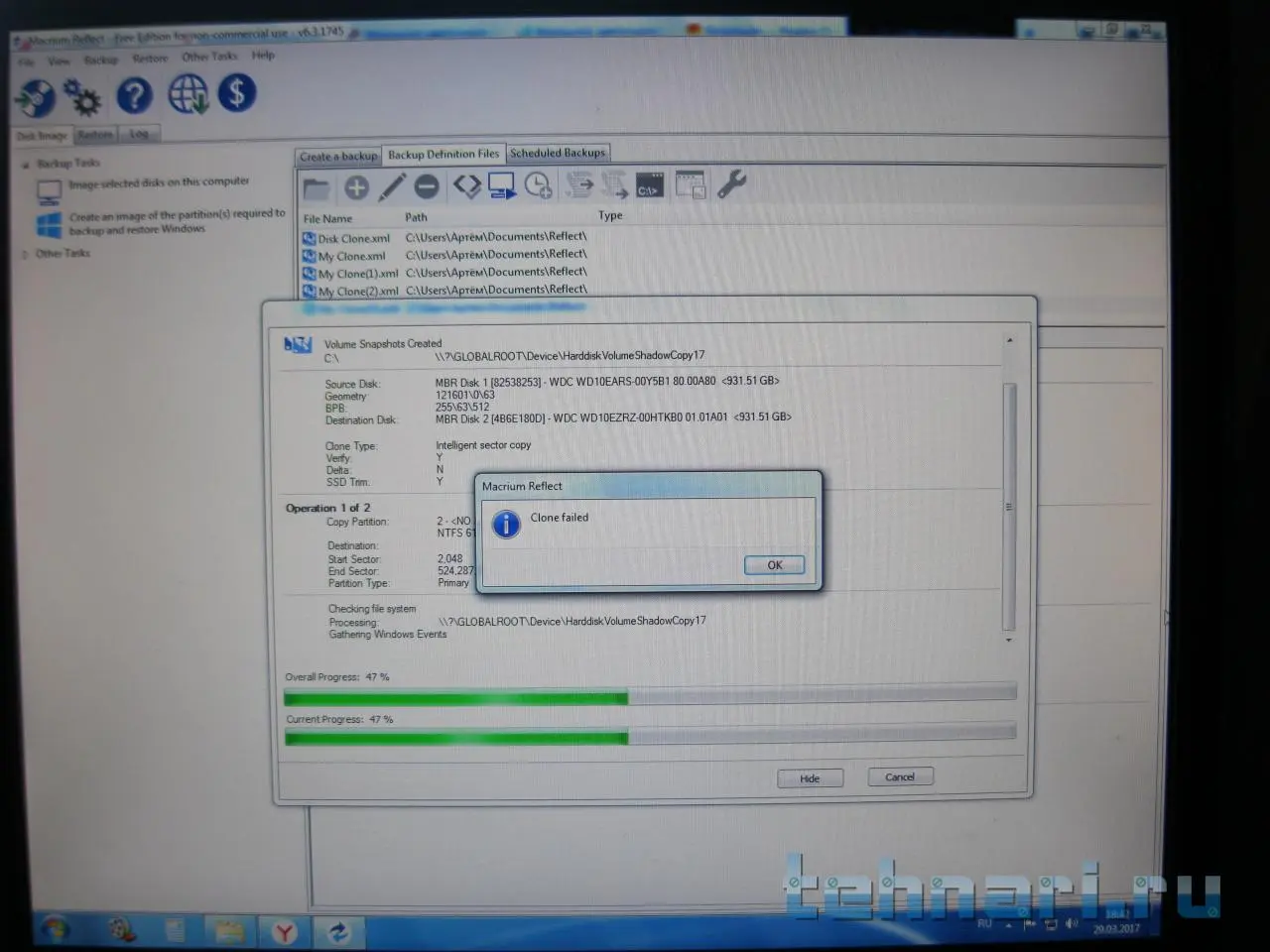
Task: Click the pencil edit icon
Action: click(x=392, y=186)
